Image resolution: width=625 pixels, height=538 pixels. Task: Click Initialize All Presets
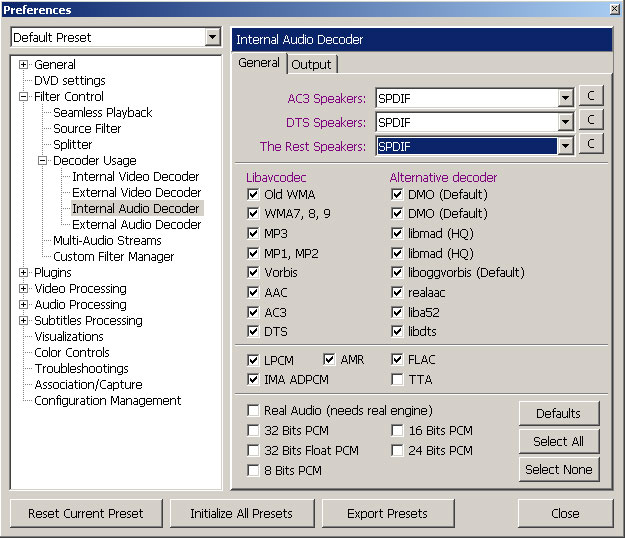coord(242,513)
